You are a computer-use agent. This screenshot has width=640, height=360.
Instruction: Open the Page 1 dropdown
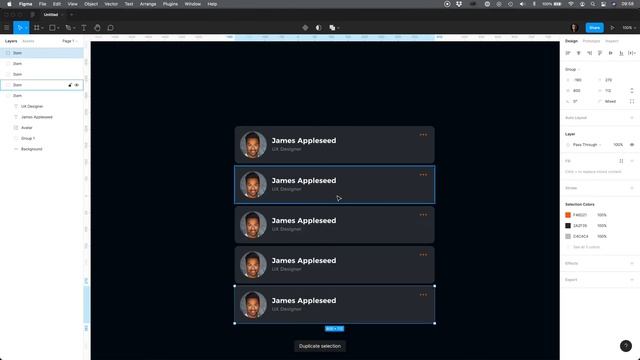pyautogui.click(x=69, y=41)
